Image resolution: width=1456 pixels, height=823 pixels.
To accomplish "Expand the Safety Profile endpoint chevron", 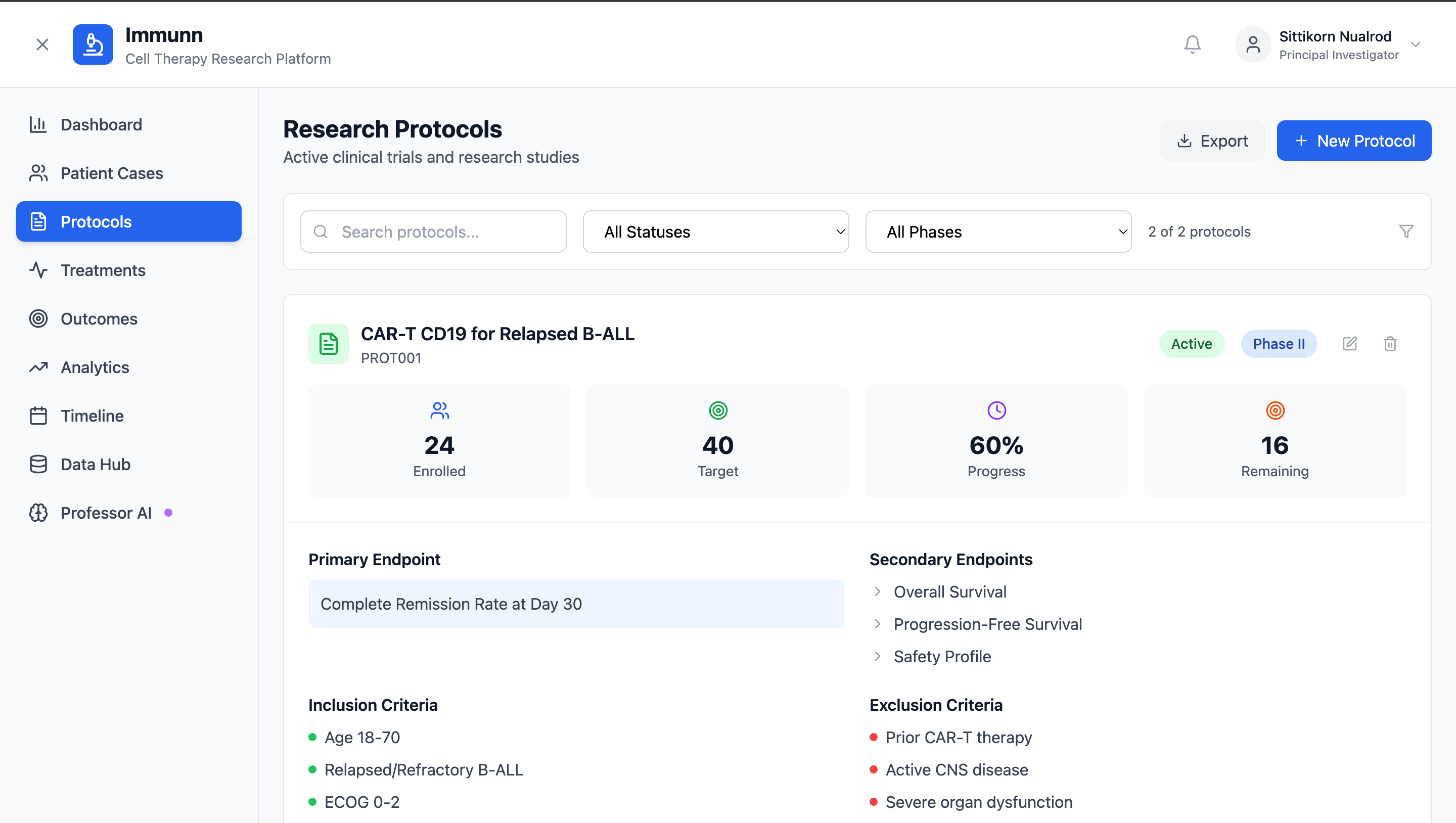I will [x=877, y=656].
